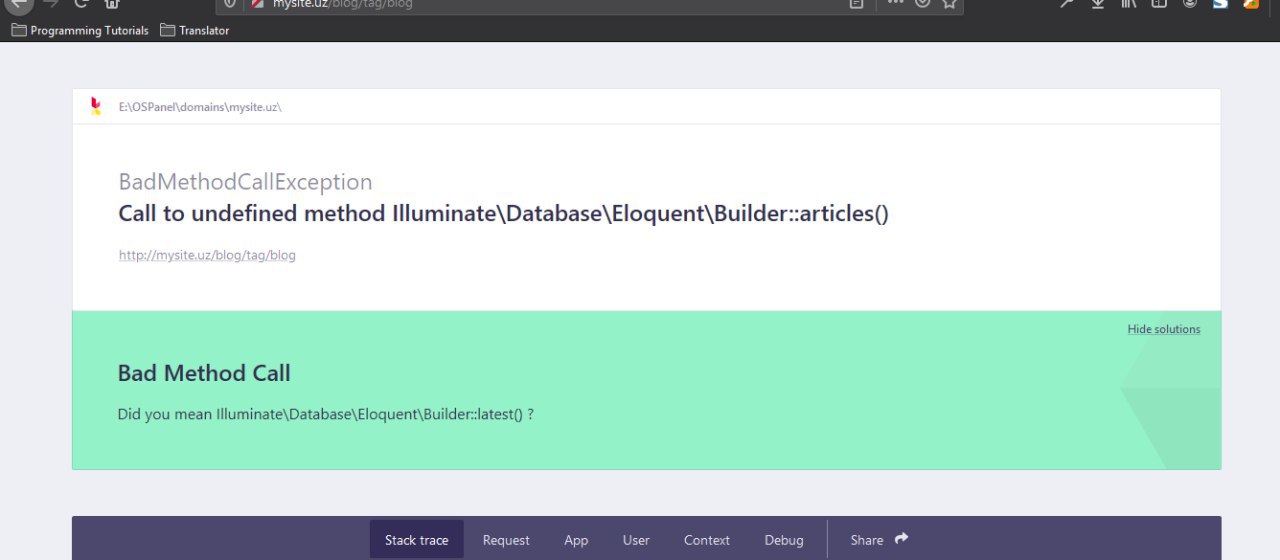Go back with the browser back arrow

coord(18,3)
